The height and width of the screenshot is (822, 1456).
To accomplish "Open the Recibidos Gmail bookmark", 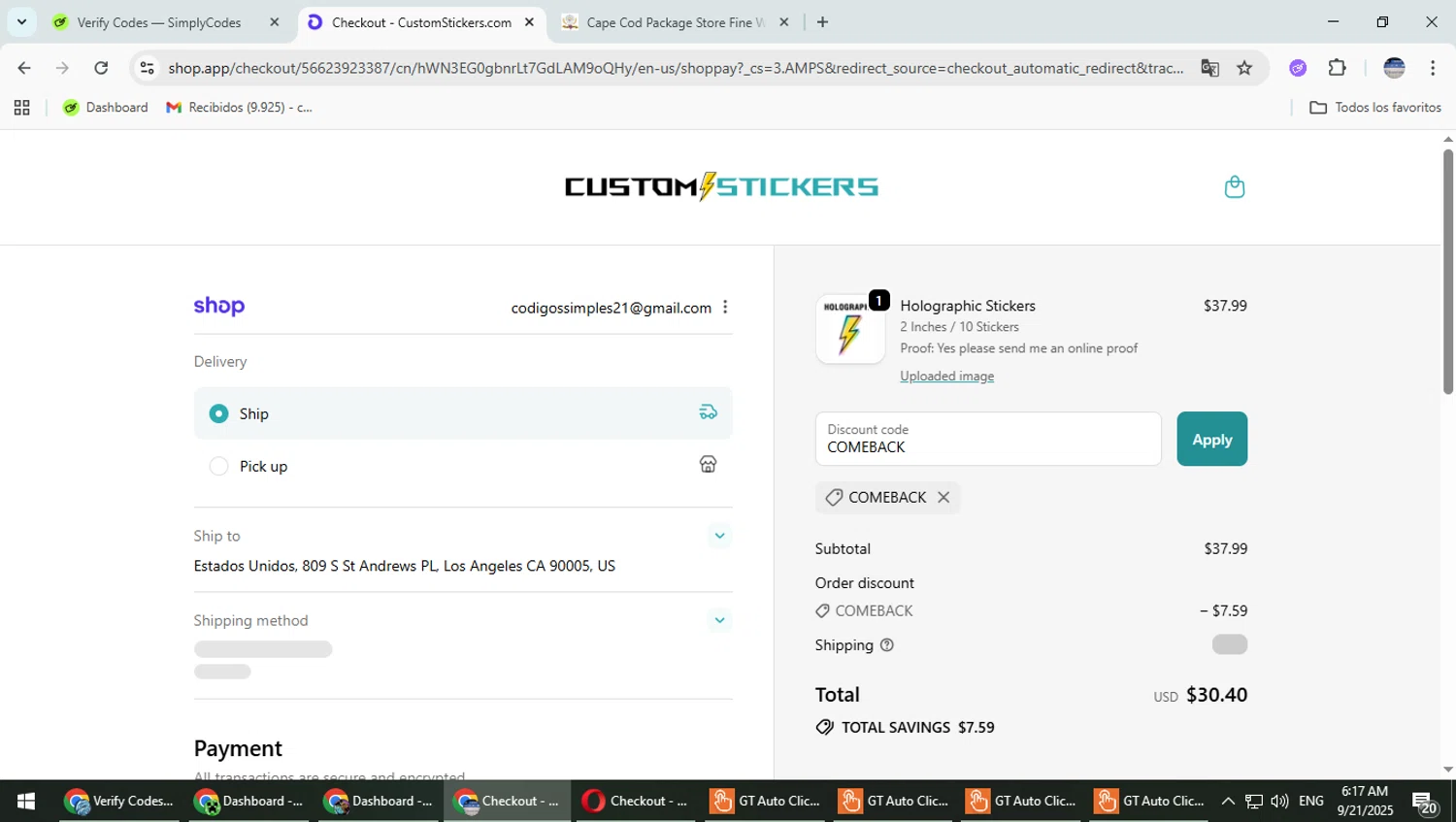I will click(x=240, y=108).
